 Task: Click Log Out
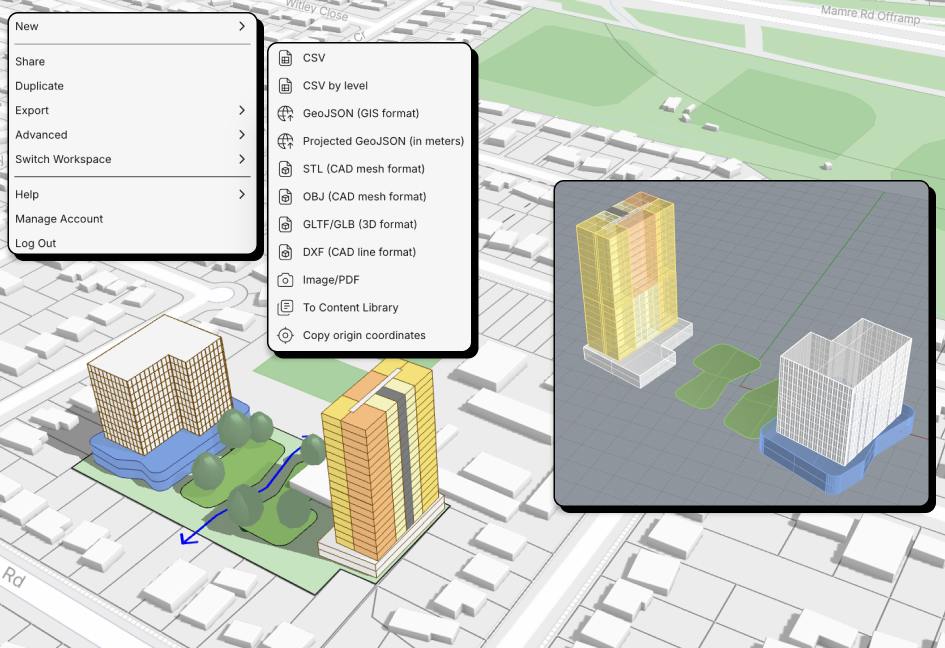tap(35, 243)
